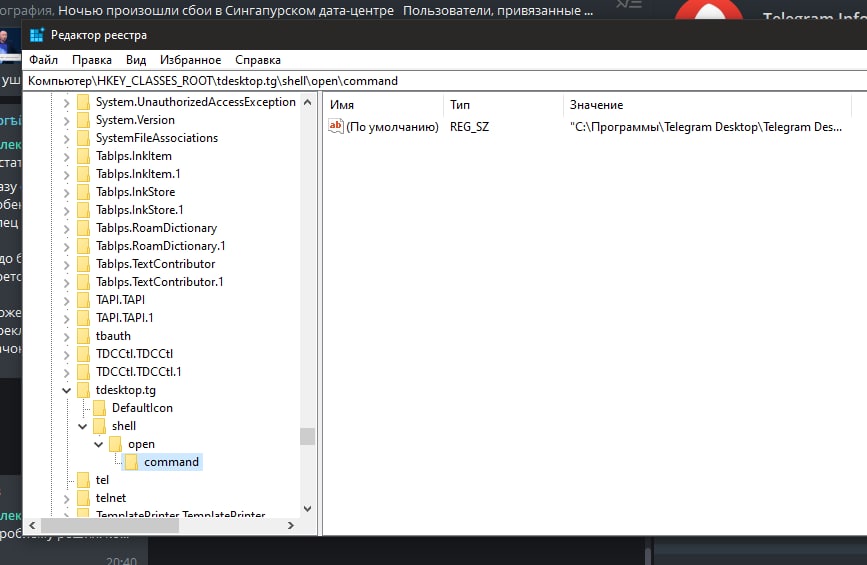Select command folder icon
This screenshot has width=867, height=565.
[132, 462]
